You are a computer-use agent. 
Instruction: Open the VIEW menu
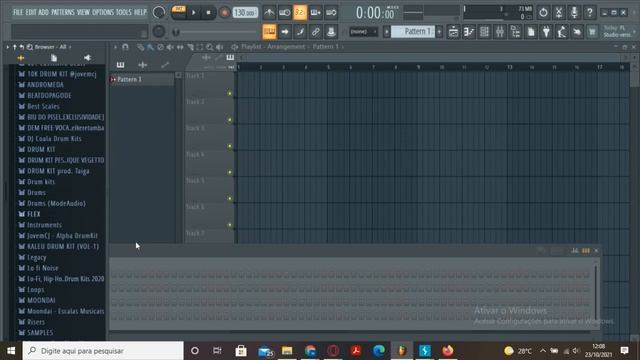point(83,12)
